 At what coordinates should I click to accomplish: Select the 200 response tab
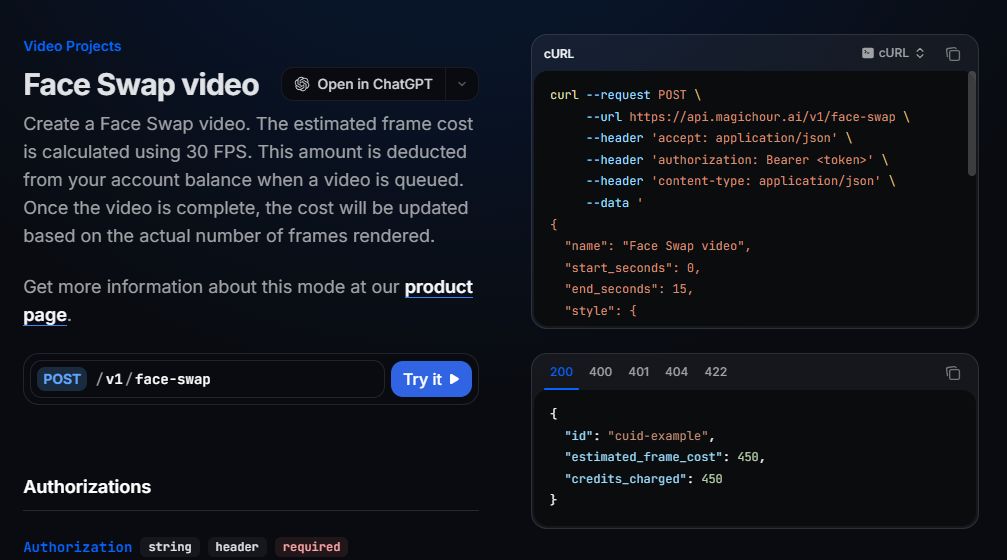tap(561, 372)
